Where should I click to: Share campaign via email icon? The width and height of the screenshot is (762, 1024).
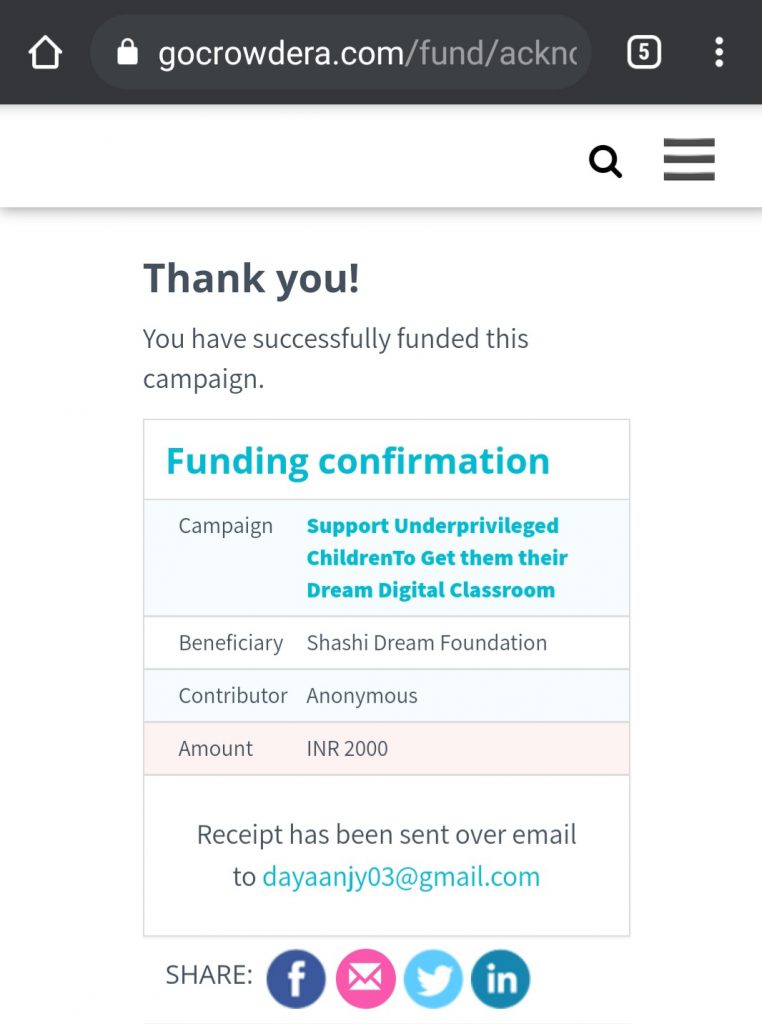tap(365, 978)
